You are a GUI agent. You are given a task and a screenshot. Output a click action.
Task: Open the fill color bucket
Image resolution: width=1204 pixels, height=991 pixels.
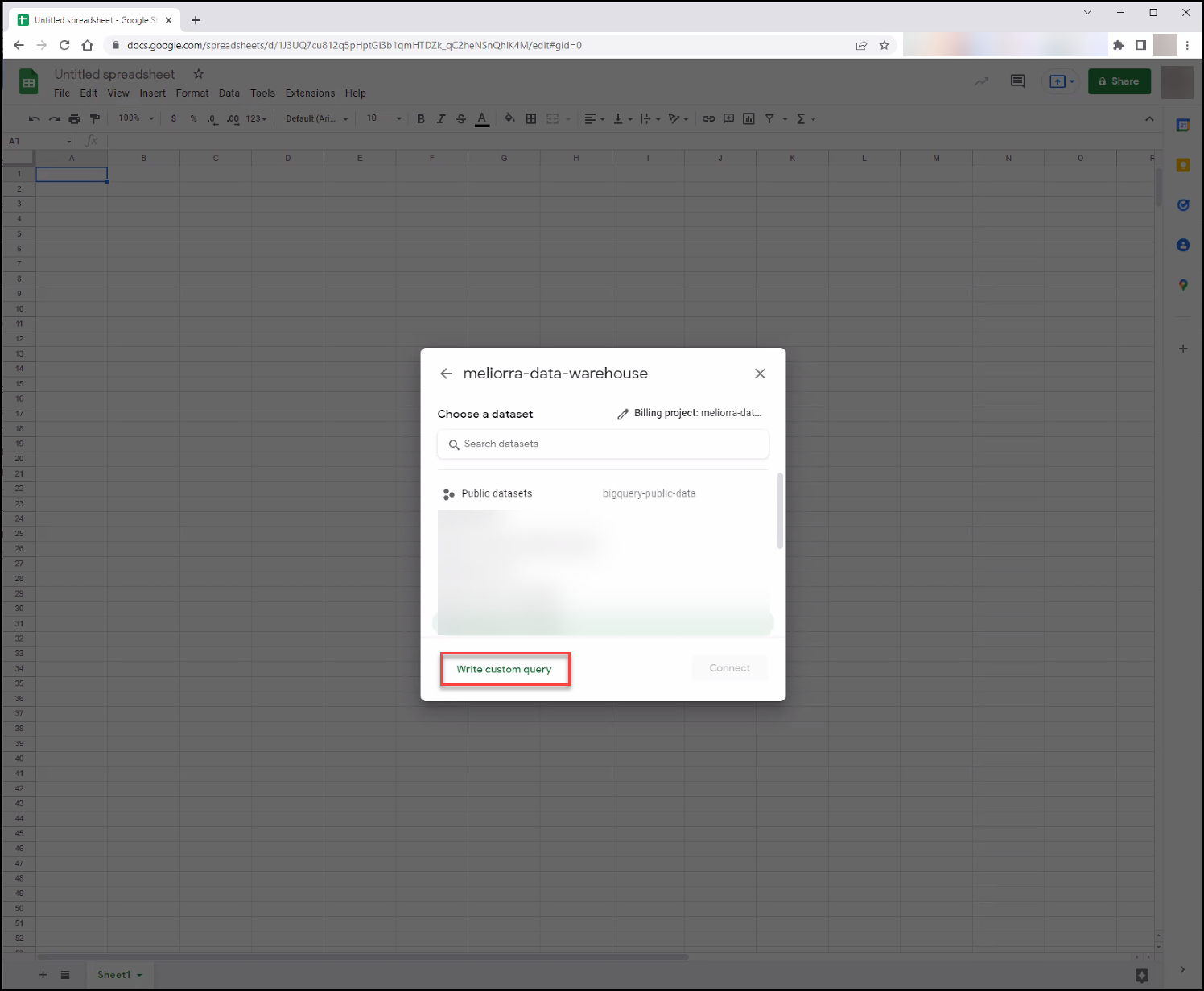(509, 118)
